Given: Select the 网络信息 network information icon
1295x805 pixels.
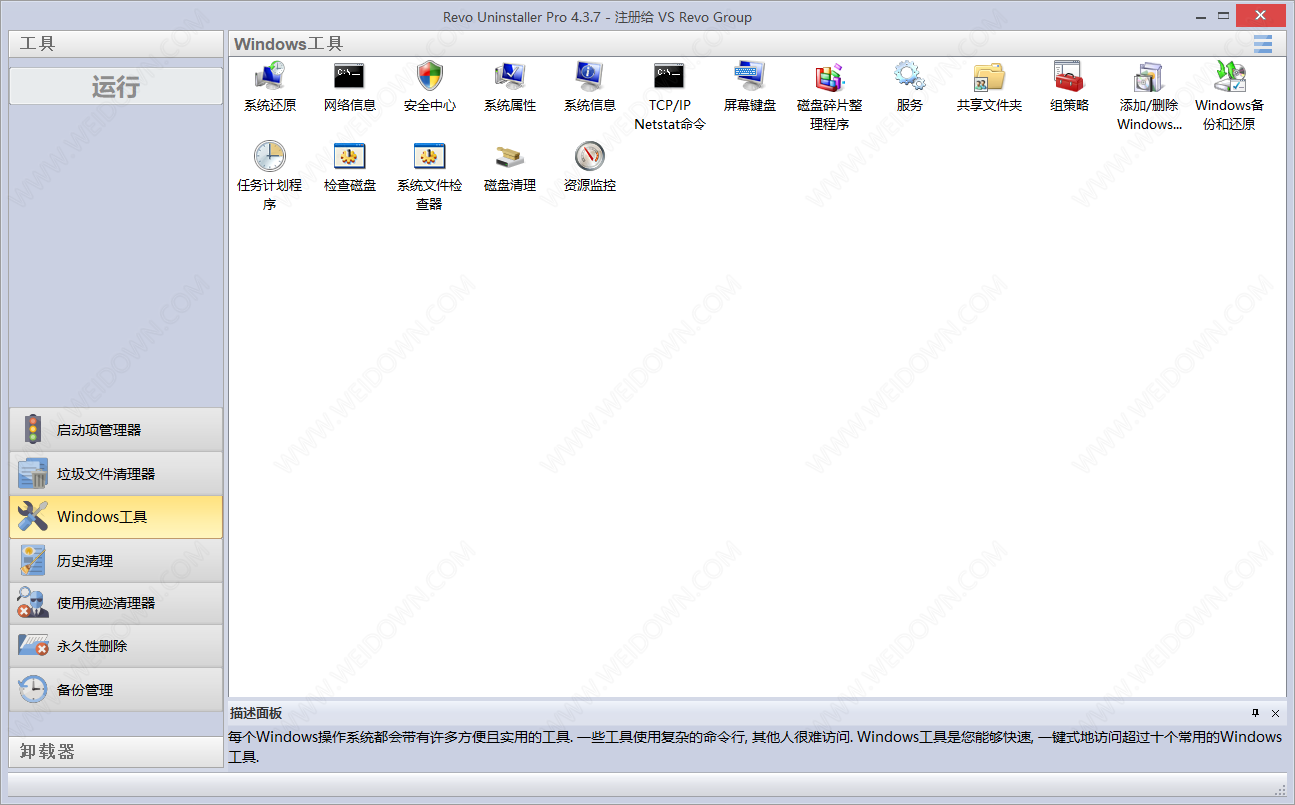Looking at the screenshot, I should pos(349,77).
